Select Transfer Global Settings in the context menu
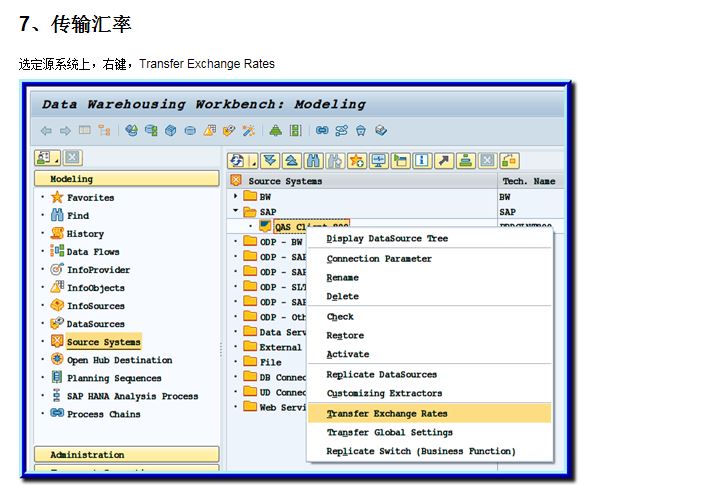 coord(389,433)
